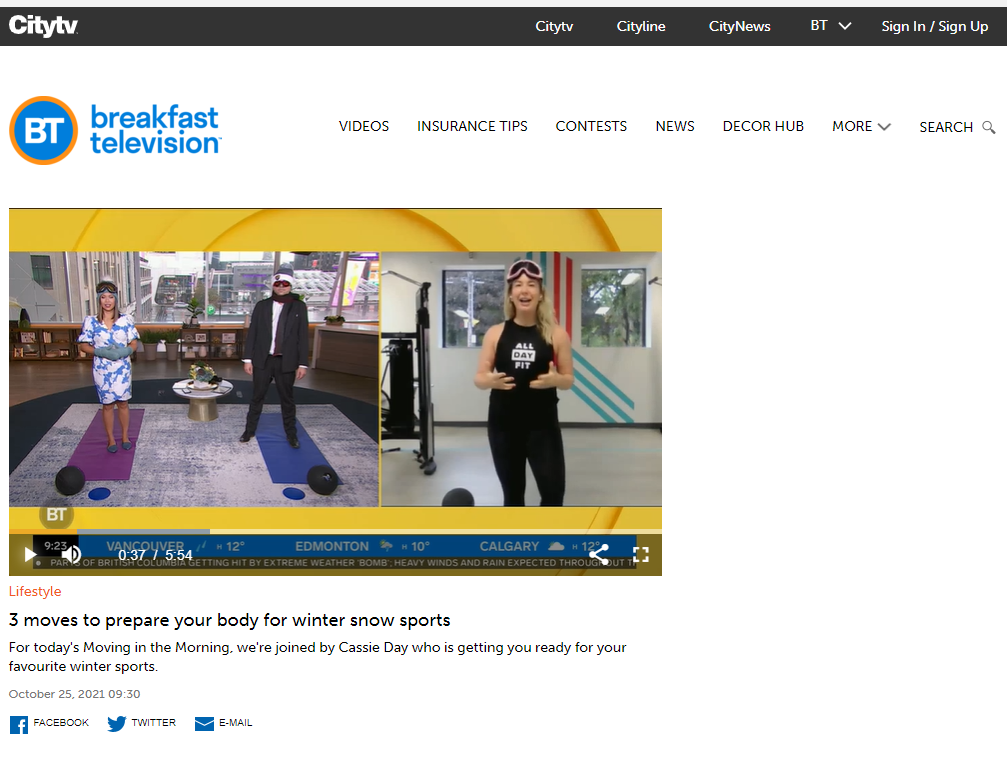Open the share options on the video
Image resolution: width=1007 pixels, height=761 pixels.
click(x=599, y=553)
